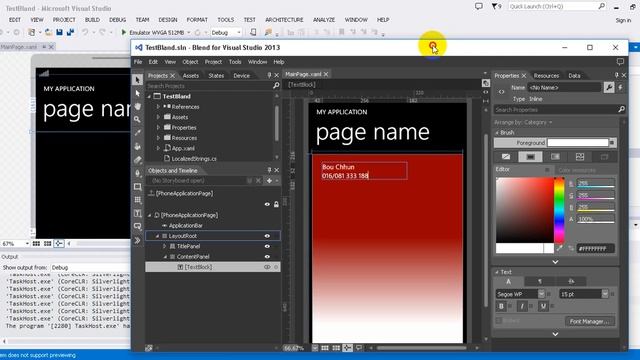Open Visual Studio feedback speech-bubble icon
The height and width of the screenshot is (360, 640).
click(479, 7)
